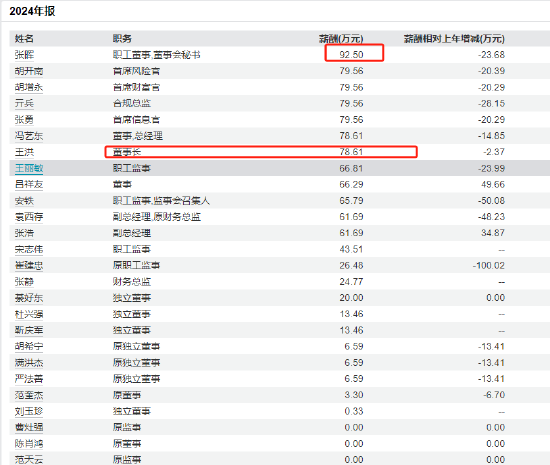
Task: Open the 胡希宁 name link
Action: point(29,346)
